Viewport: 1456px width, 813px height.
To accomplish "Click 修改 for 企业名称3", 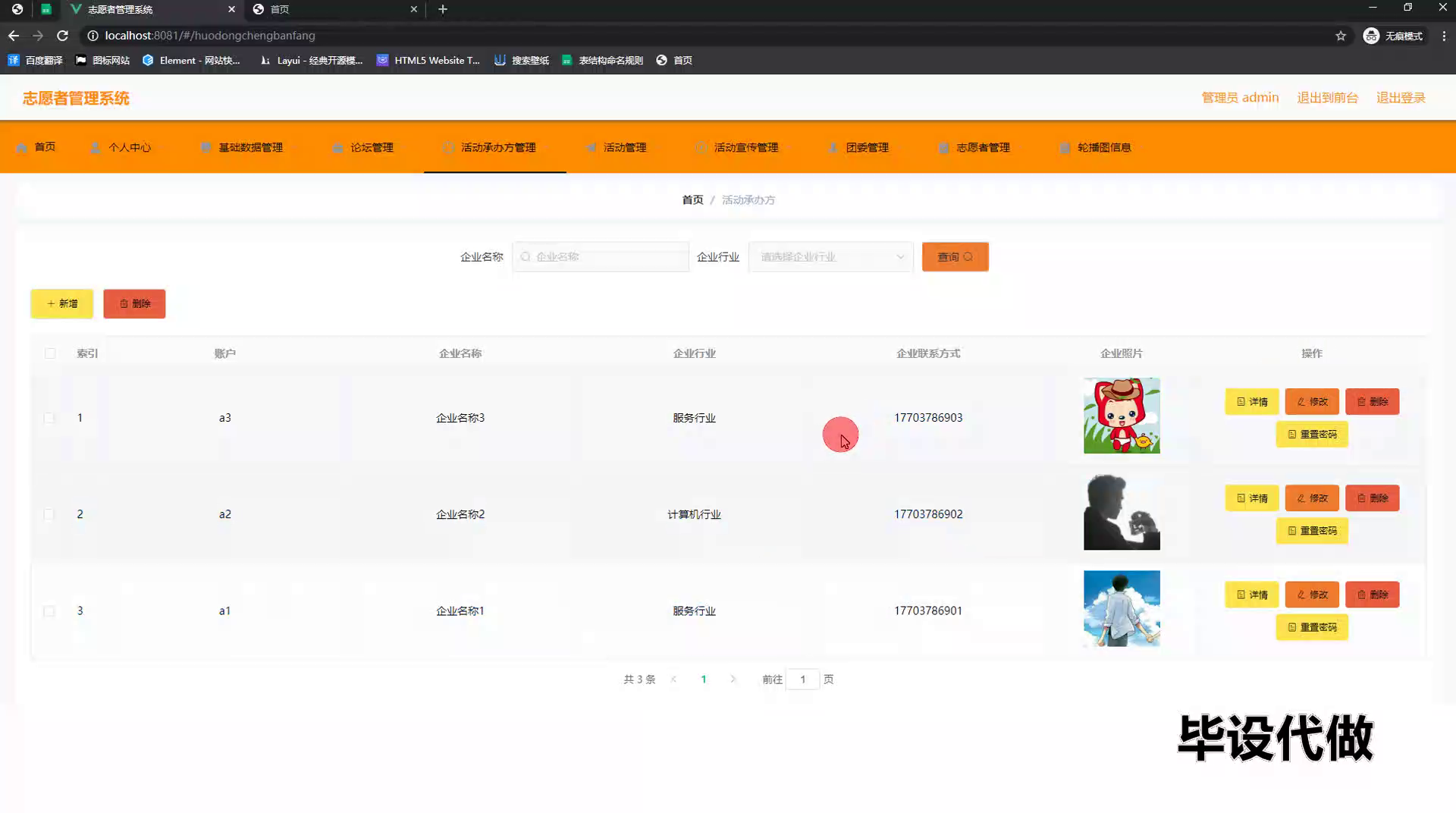I will [x=1312, y=402].
